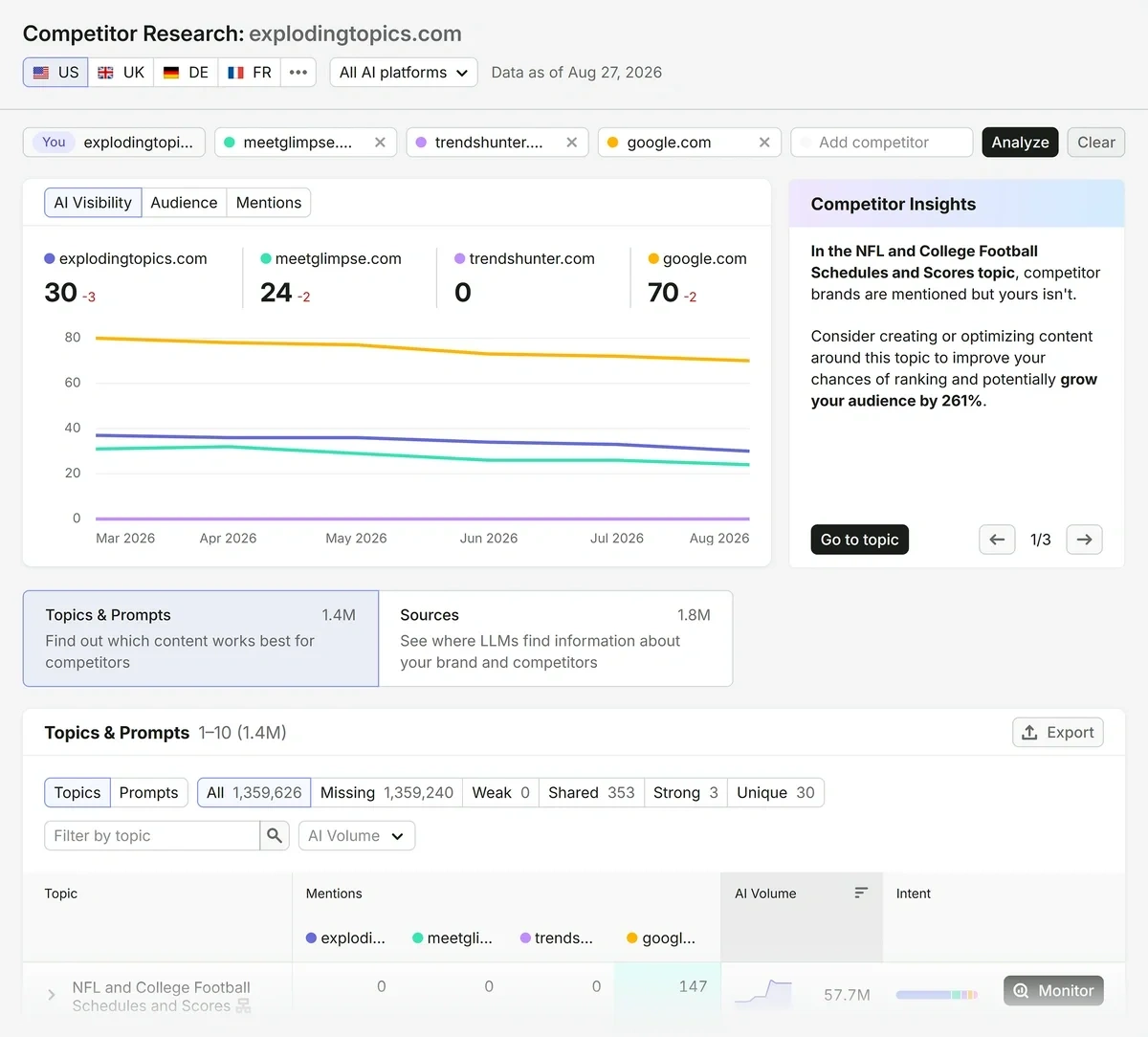This screenshot has width=1148, height=1037.
Task: Filter by Shared 353 topics
Action: [591, 793]
